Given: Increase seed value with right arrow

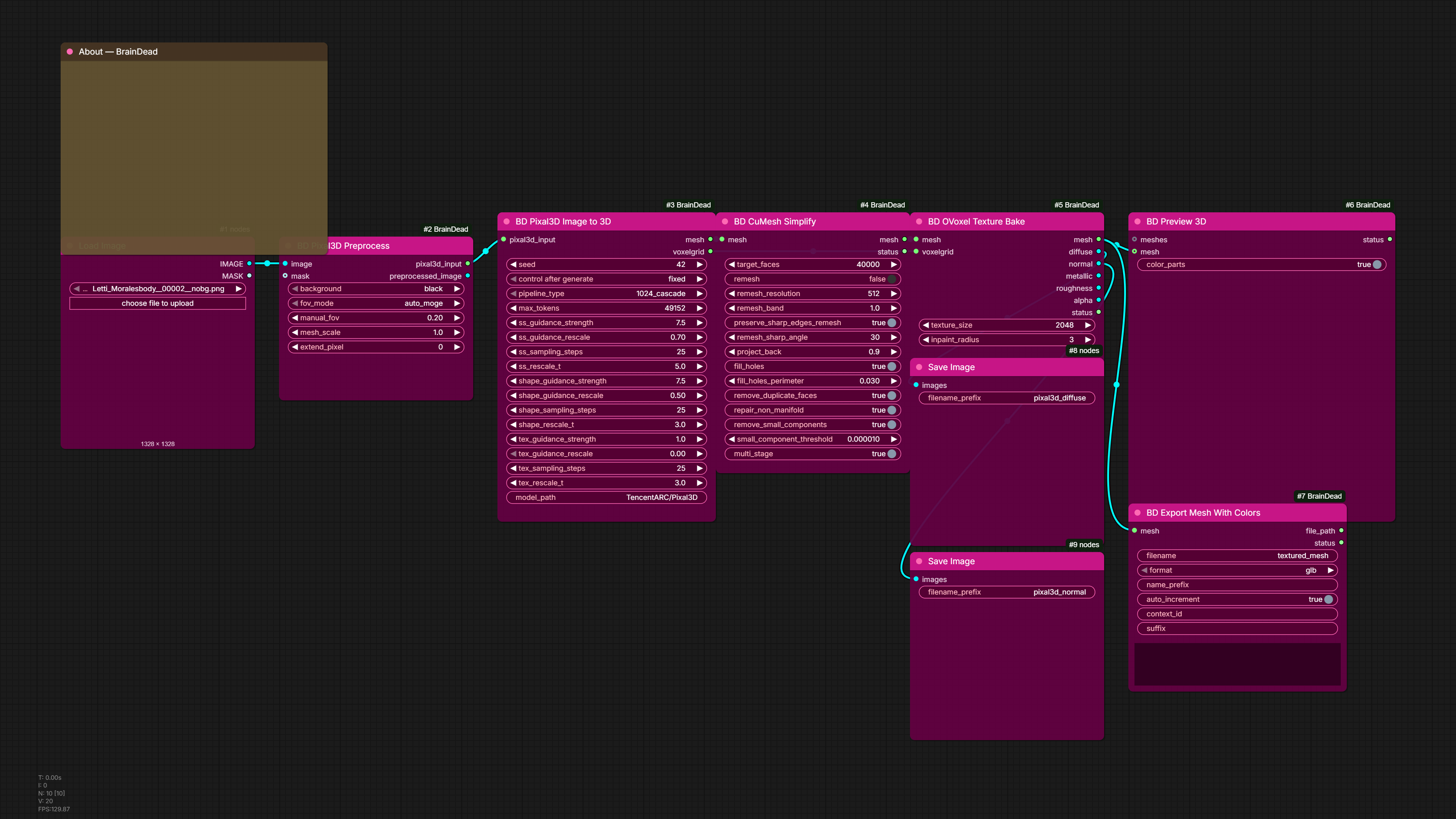Looking at the screenshot, I should pos(699,265).
